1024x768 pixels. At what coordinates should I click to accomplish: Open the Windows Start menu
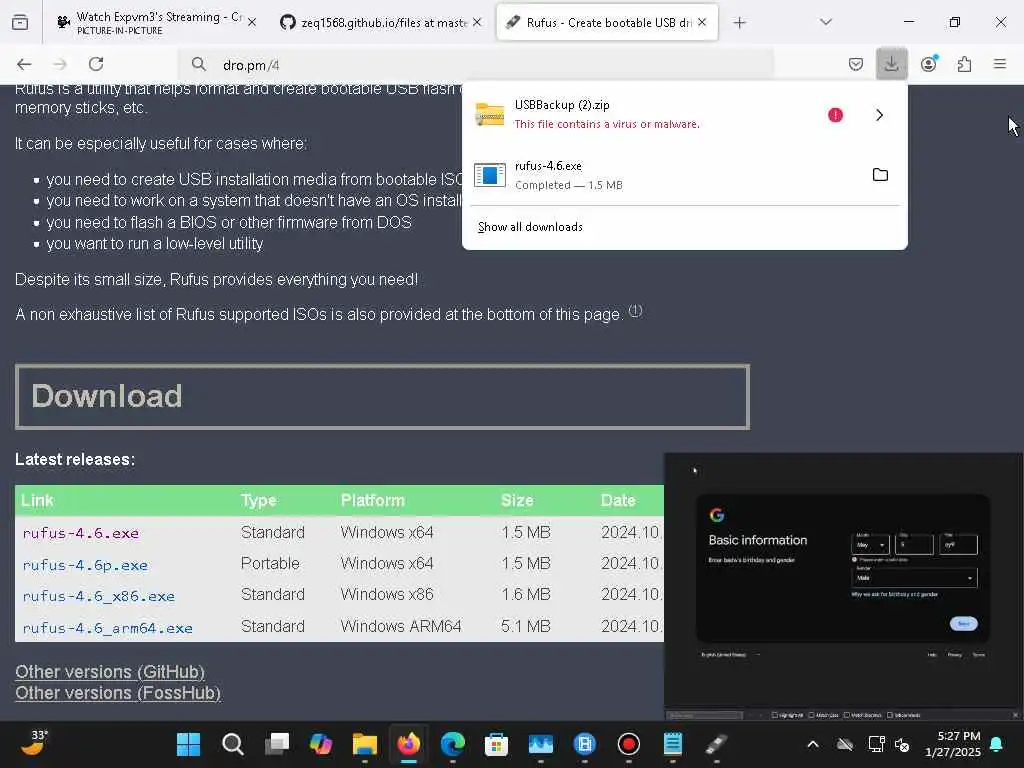coord(189,744)
